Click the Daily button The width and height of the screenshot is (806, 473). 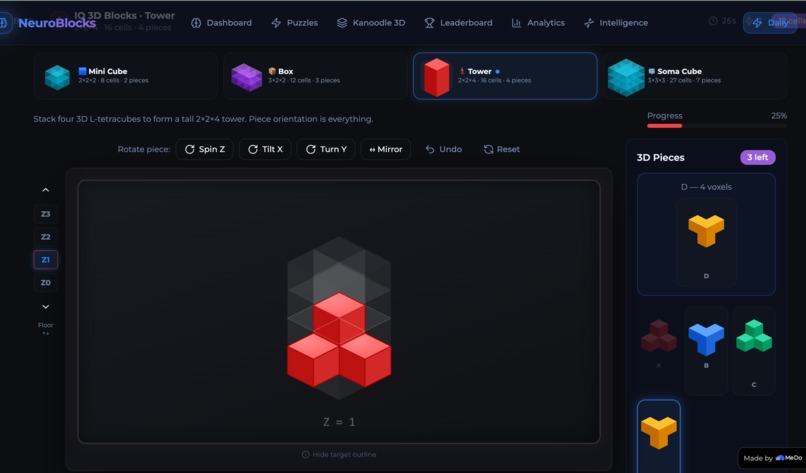coord(770,23)
